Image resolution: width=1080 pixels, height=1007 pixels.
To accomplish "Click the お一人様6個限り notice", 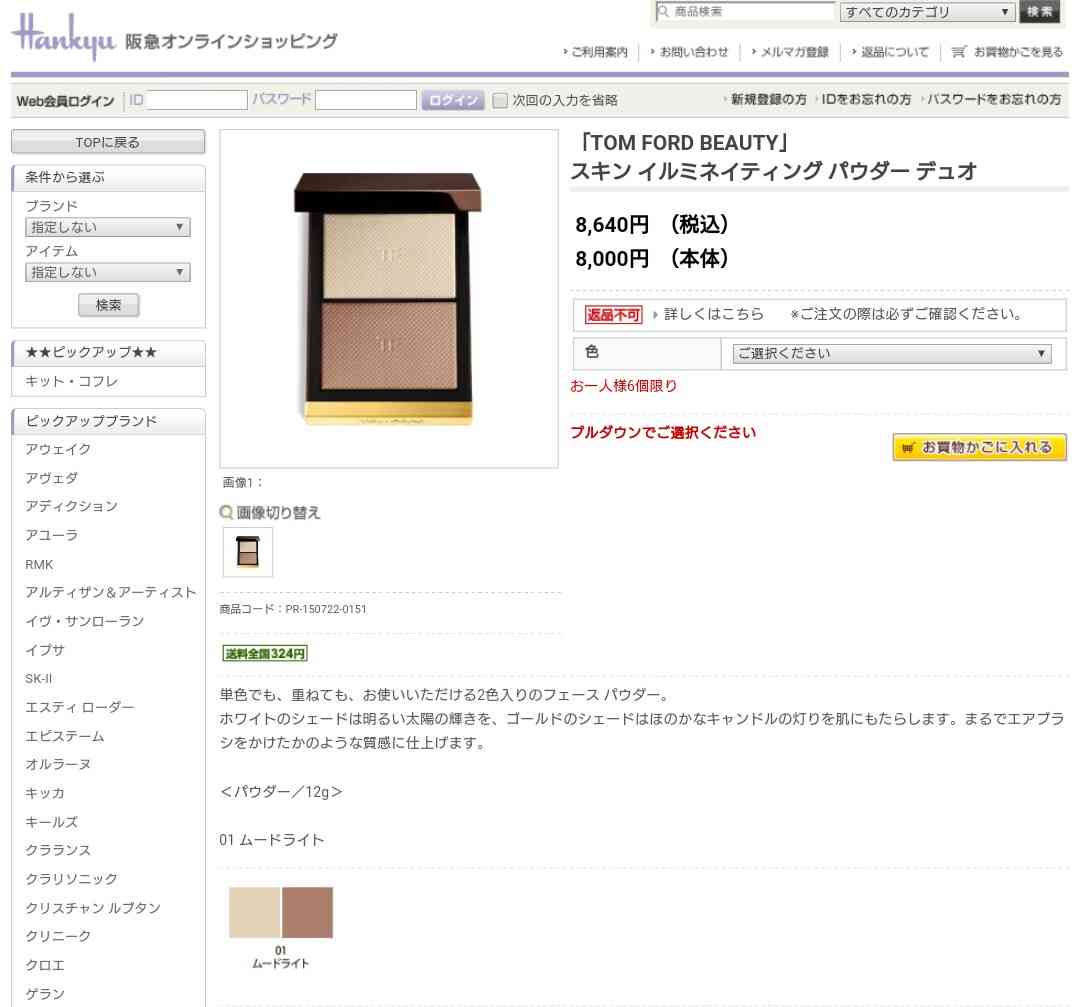I will [x=623, y=386].
